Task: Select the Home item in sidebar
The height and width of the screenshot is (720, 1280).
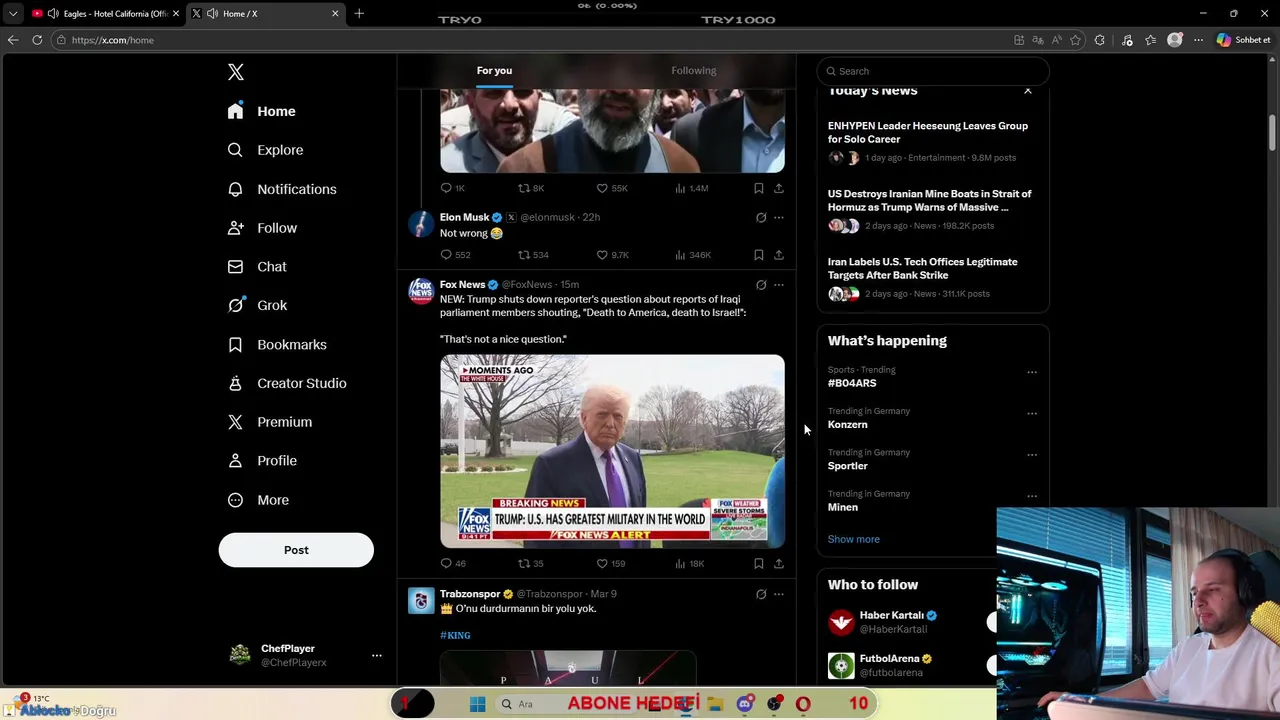Action: coord(262,111)
